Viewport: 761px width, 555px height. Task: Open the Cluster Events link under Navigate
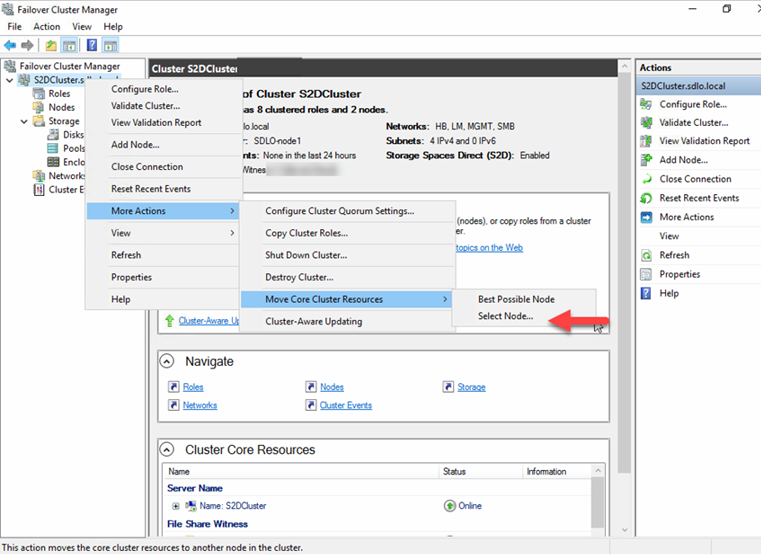(x=346, y=405)
